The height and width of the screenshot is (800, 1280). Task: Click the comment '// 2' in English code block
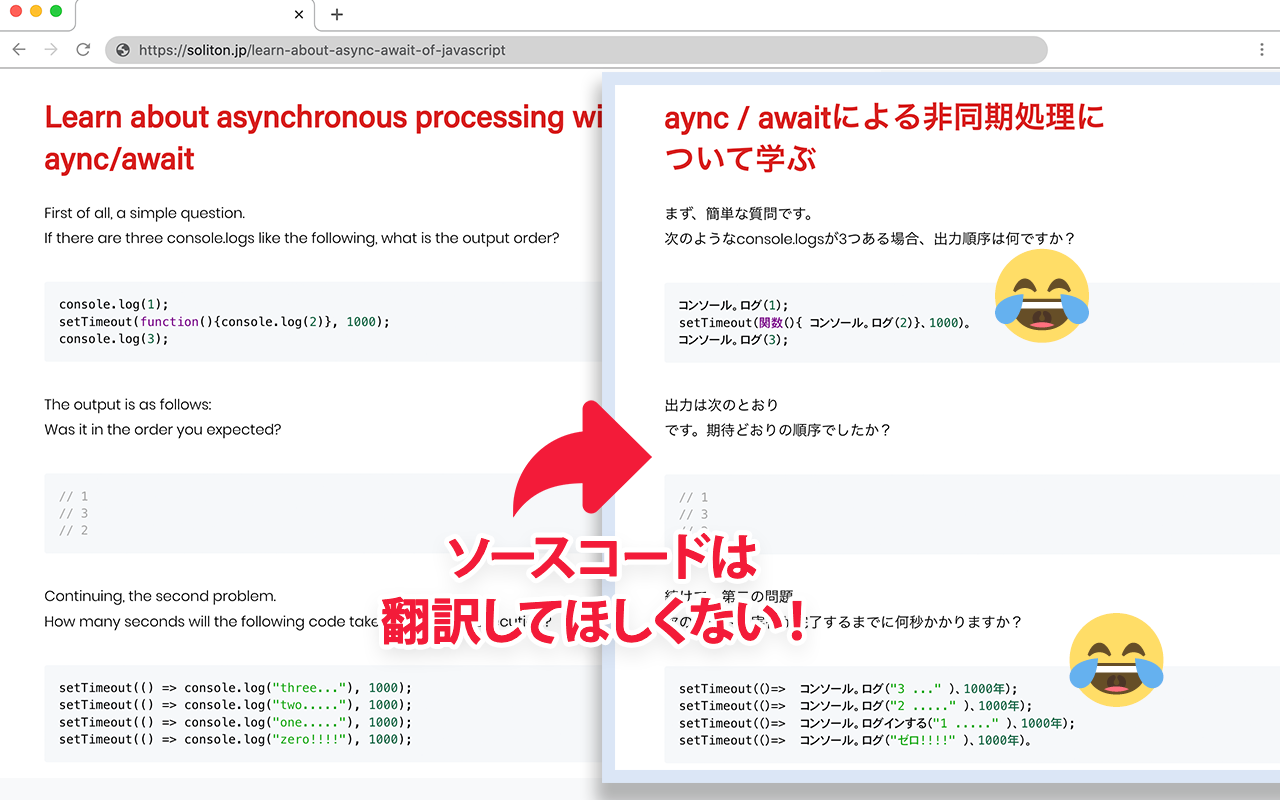[x=74, y=530]
